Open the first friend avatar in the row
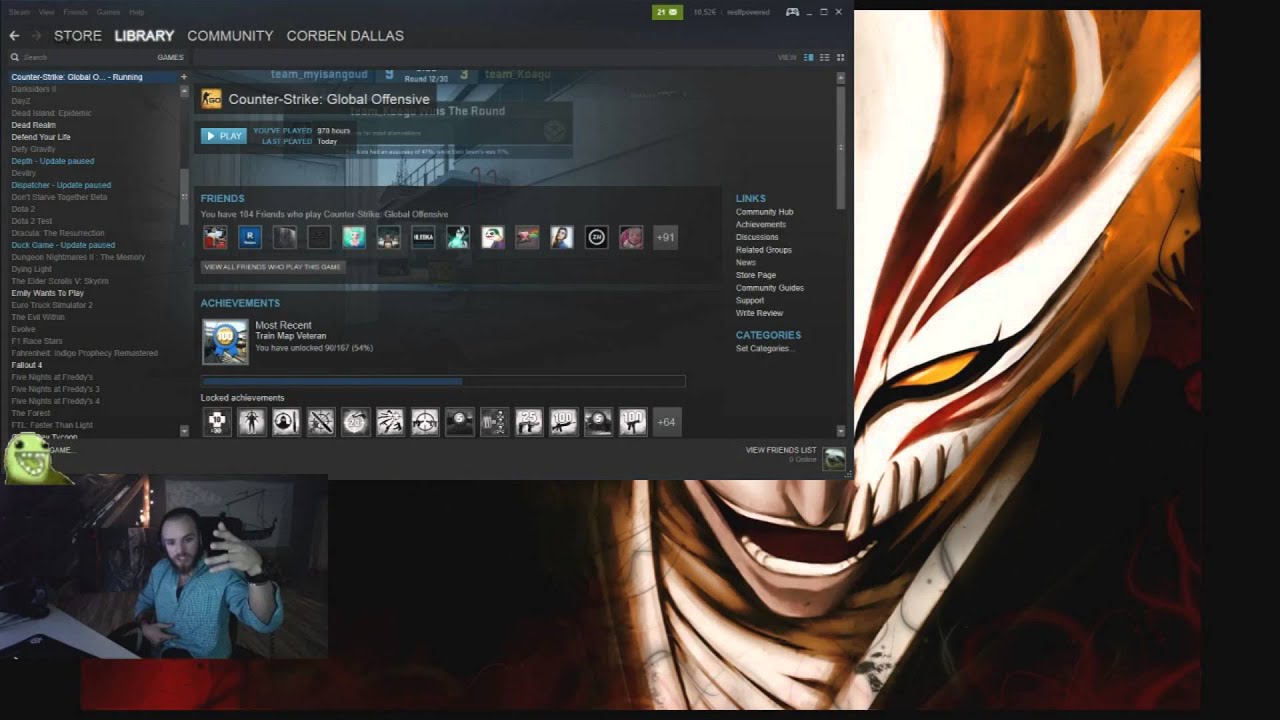 215,237
